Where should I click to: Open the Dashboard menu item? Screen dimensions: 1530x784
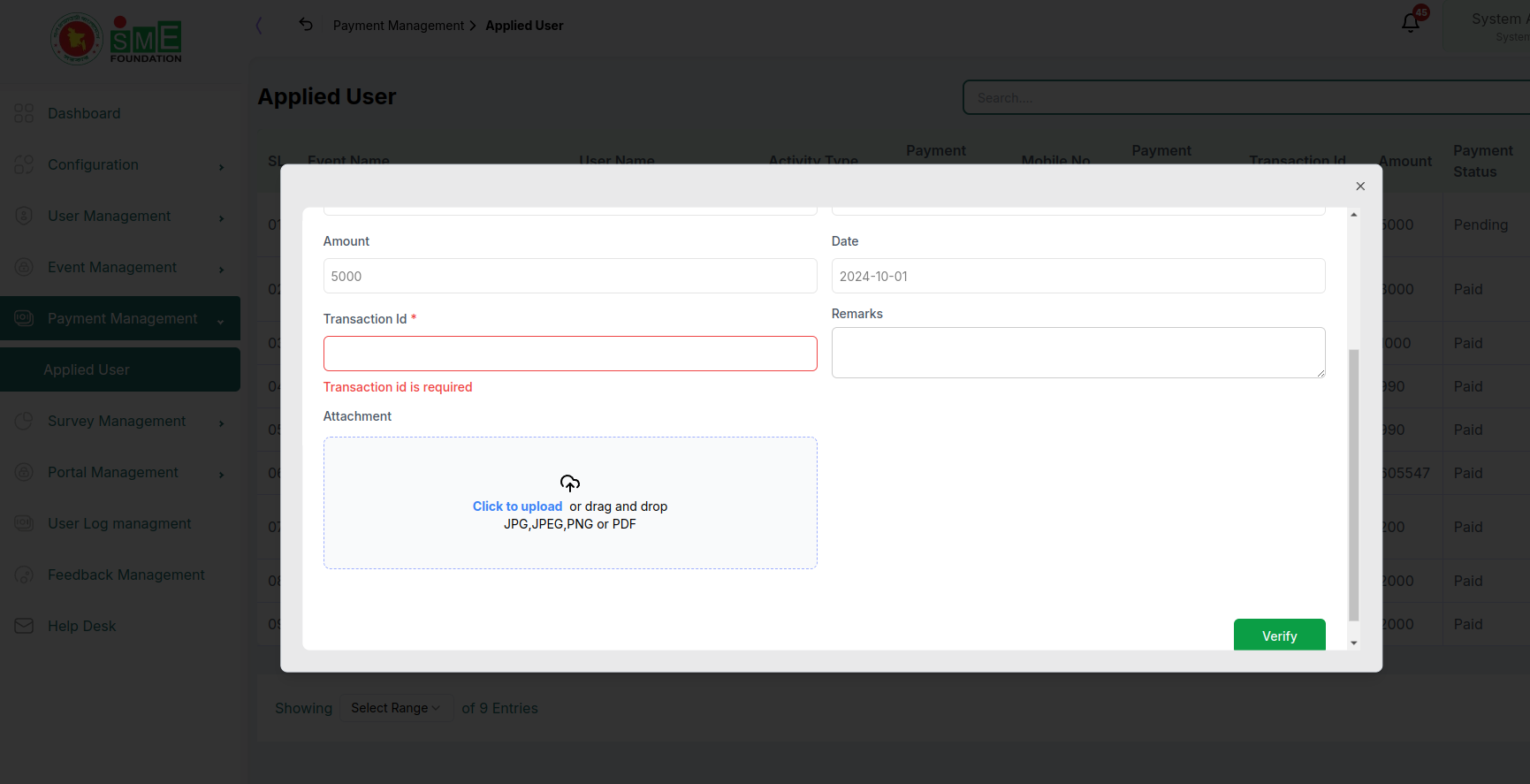coord(120,113)
